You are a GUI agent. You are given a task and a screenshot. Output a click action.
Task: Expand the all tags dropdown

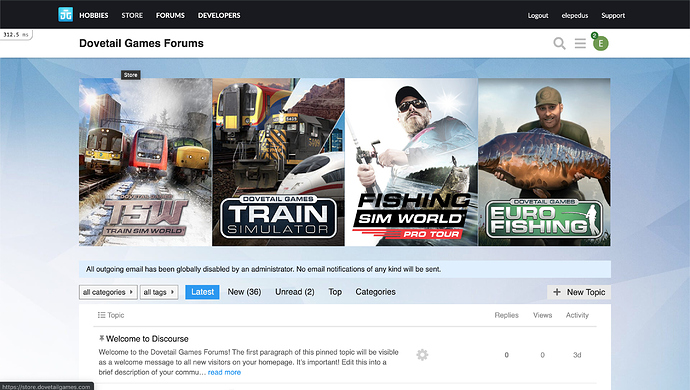(159, 292)
